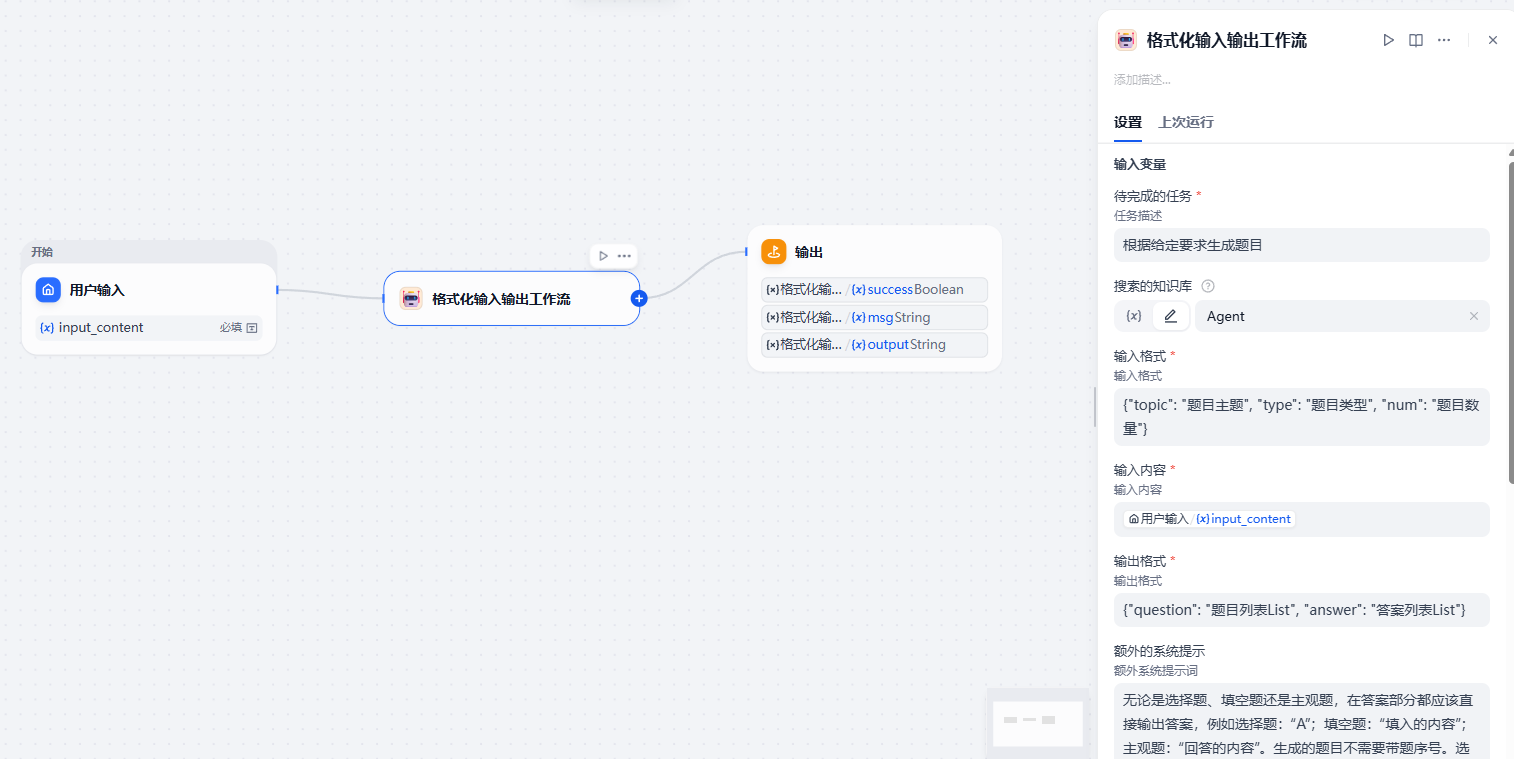Clear the Agent knowledge base value
This screenshot has height=759, width=1514.
click(x=1473, y=316)
